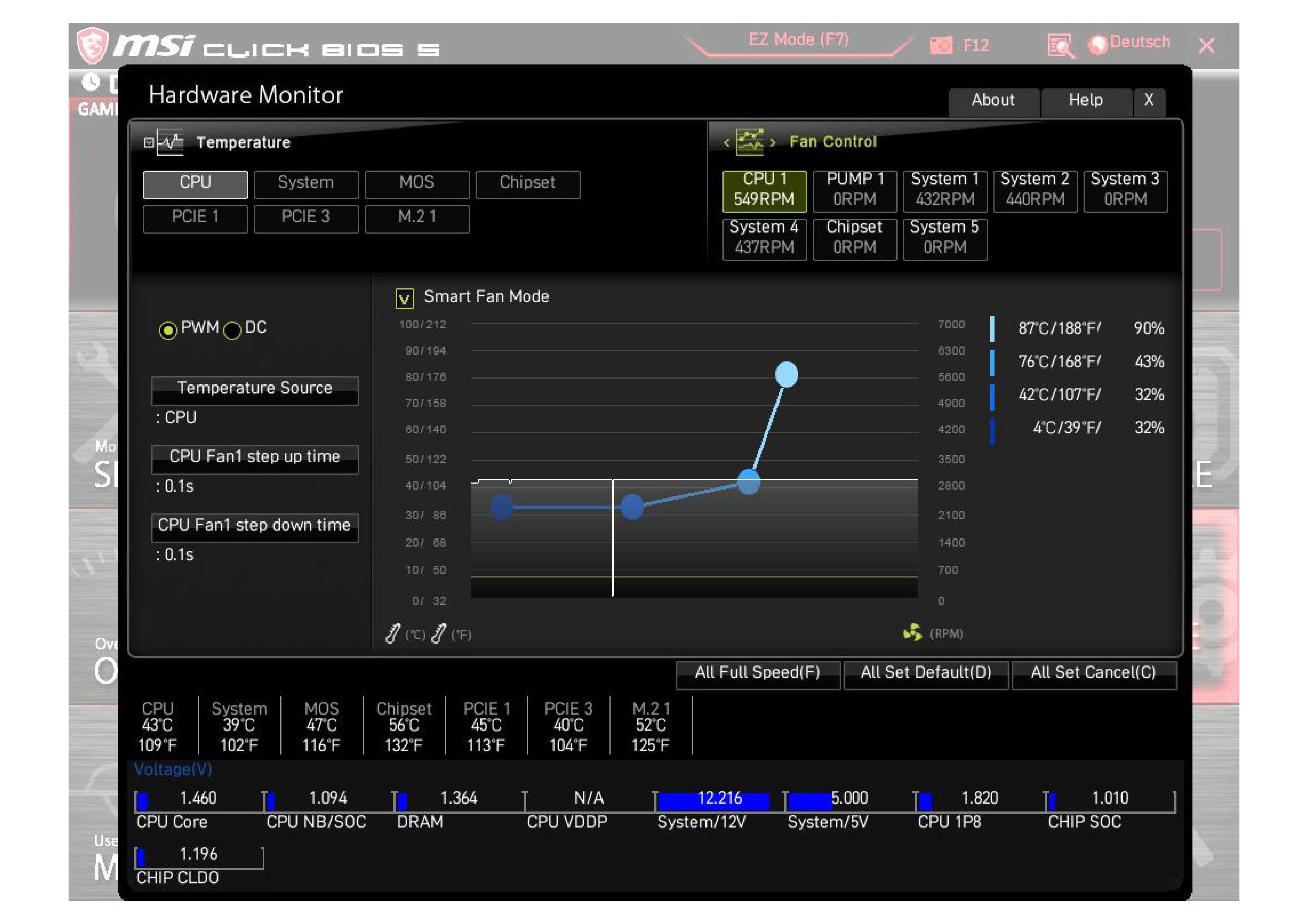Click the Celsius thermometer icon
Image resolution: width=1308 pixels, height=924 pixels.
(393, 633)
